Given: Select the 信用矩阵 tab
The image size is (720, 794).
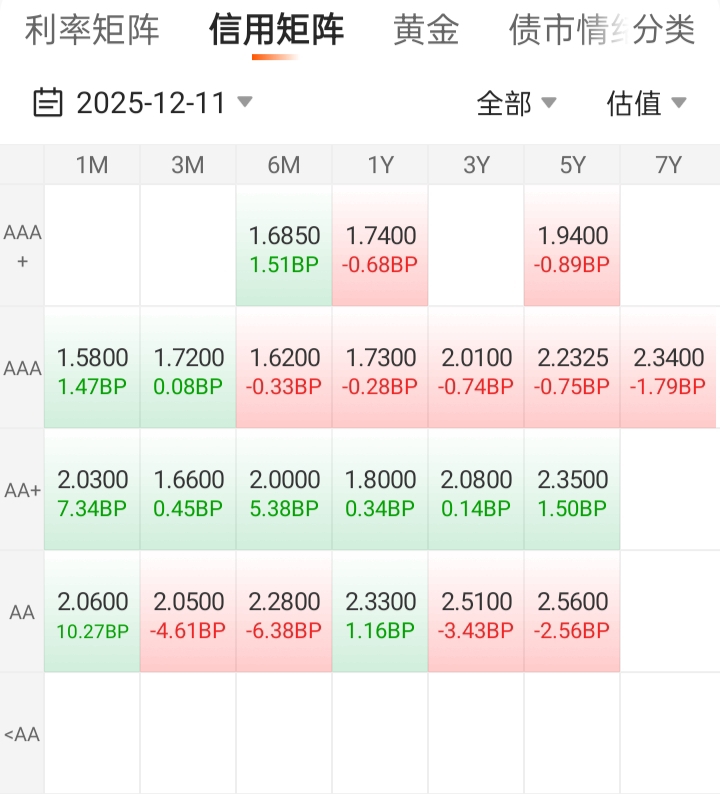Looking at the screenshot, I should coord(276,30).
